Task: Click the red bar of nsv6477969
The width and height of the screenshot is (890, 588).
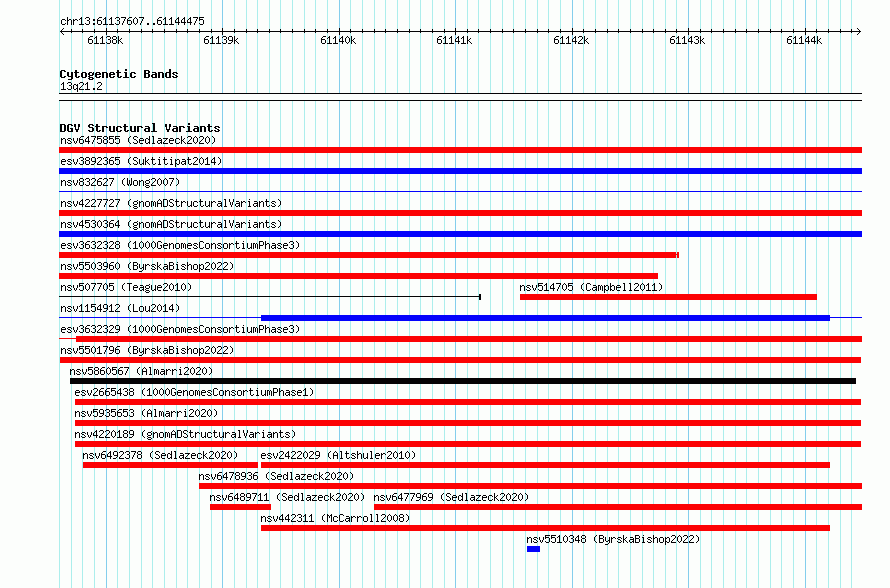Action: [x=618, y=507]
